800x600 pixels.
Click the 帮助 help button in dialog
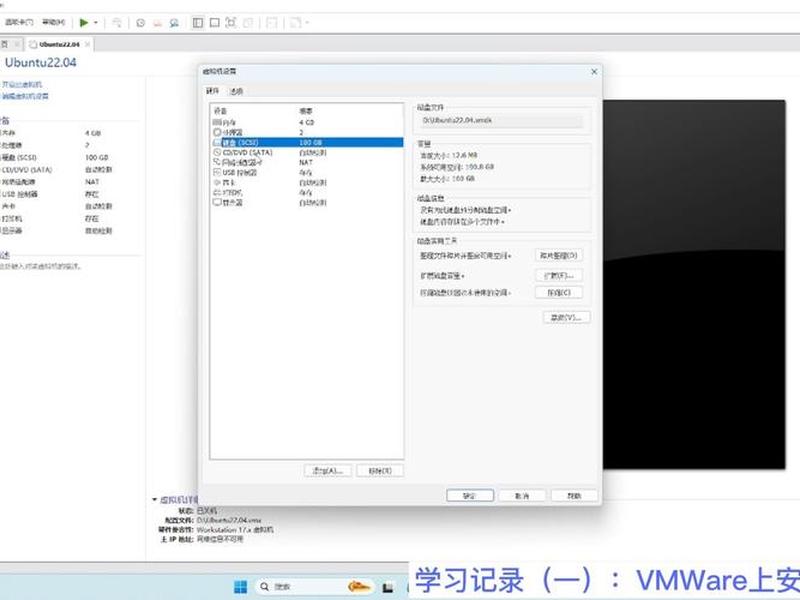[574, 495]
